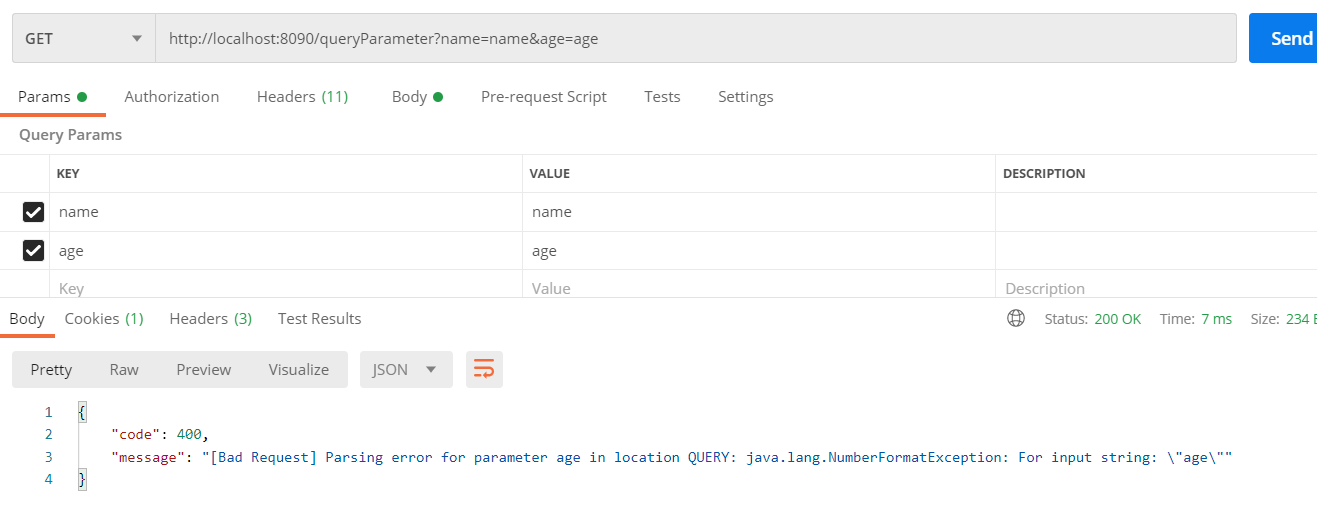Image resolution: width=1317 pixels, height=515 pixels.
Task: Click the wrap lines icon in response toolbar
Action: point(484,369)
